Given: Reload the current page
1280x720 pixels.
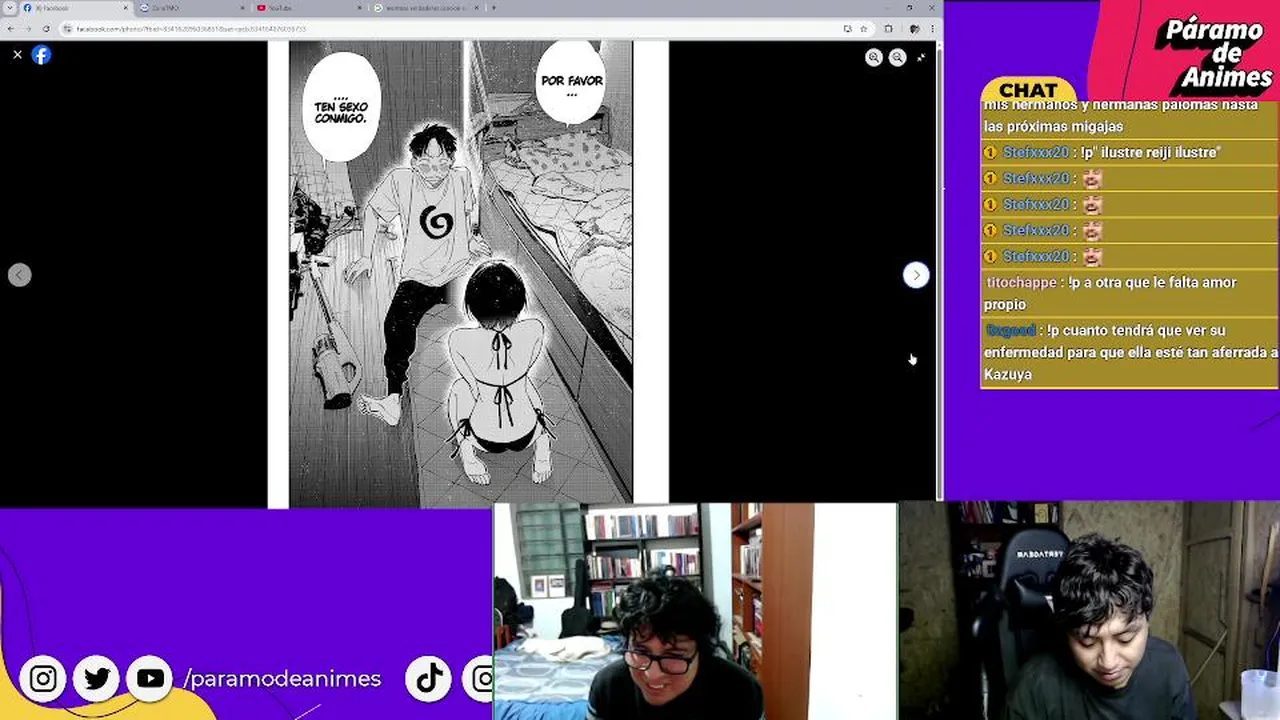Looking at the screenshot, I should tap(46, 29).
